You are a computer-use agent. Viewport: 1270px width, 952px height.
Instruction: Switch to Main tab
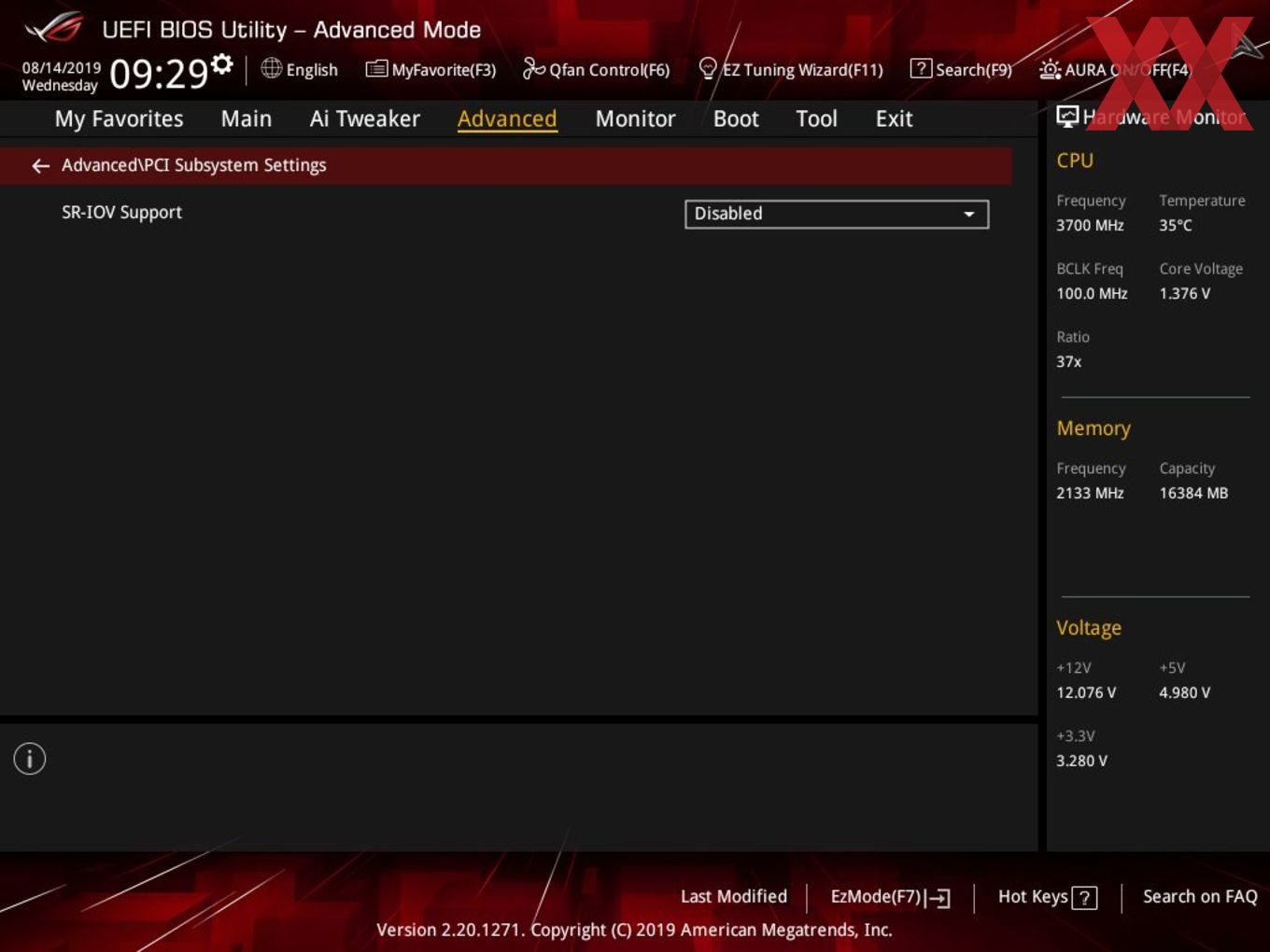tap(247, 119)
